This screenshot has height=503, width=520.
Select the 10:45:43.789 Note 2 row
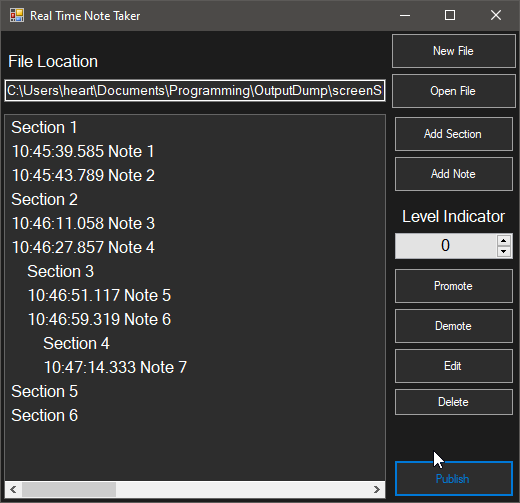click(195, 175)
